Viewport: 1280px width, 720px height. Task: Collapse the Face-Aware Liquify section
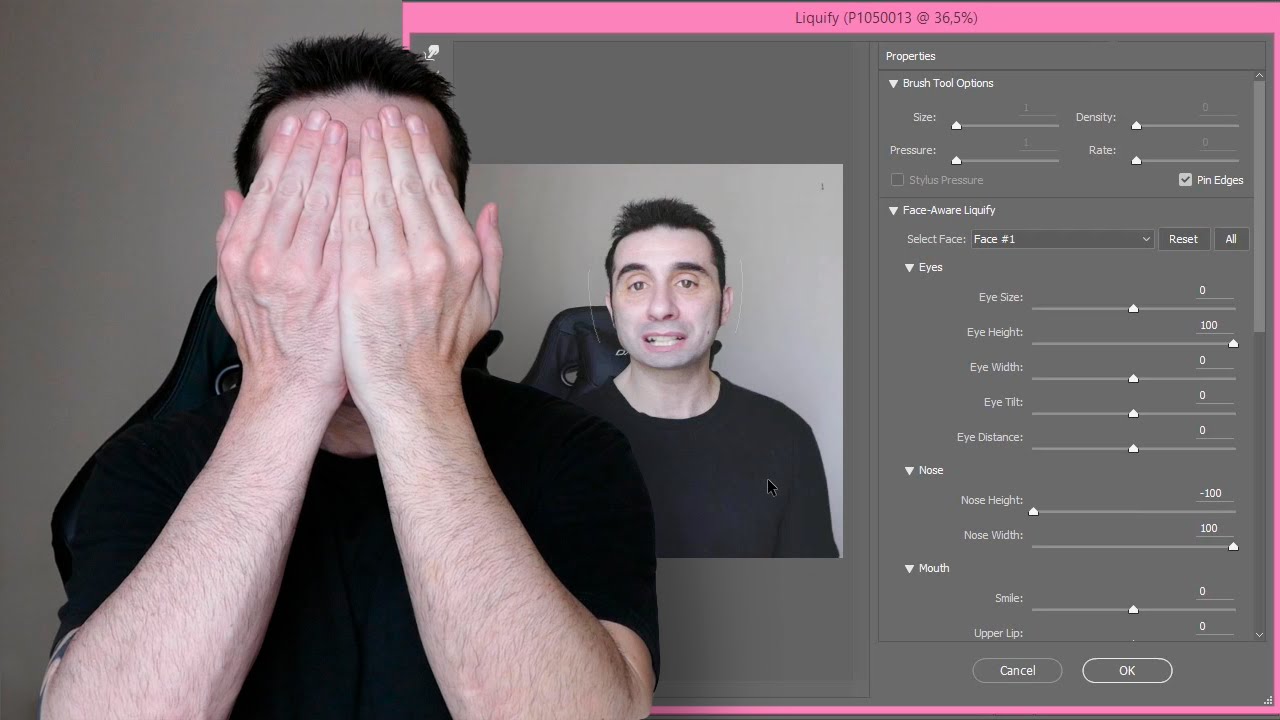[893, 211]
